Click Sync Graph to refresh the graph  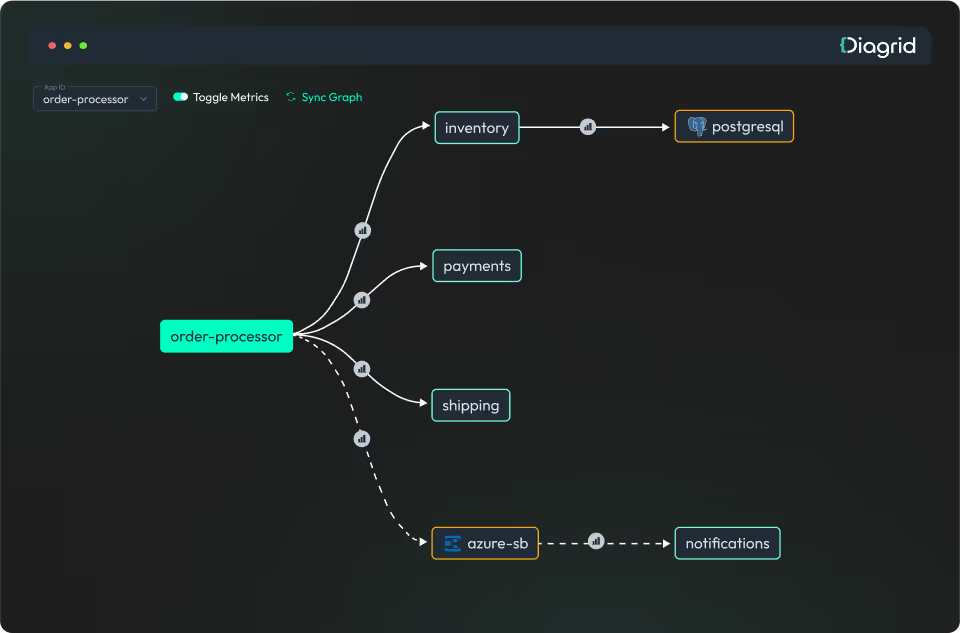(323, 97)
